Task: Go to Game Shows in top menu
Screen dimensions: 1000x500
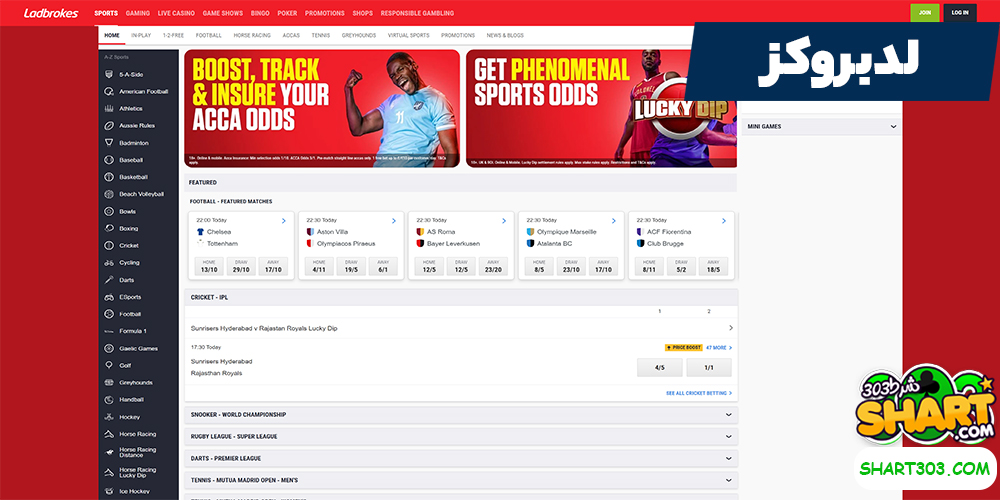Action: [x=223, y=13]
